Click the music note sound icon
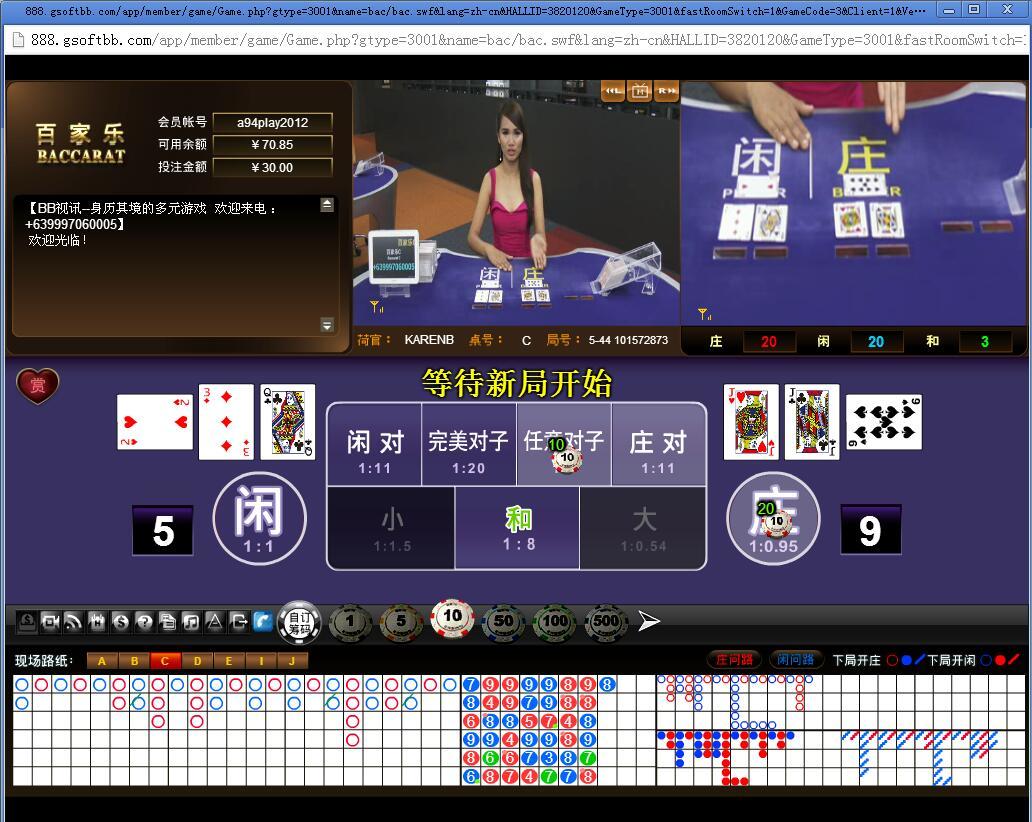Viewport: 1032px width, 822px height. pos(190,622)
